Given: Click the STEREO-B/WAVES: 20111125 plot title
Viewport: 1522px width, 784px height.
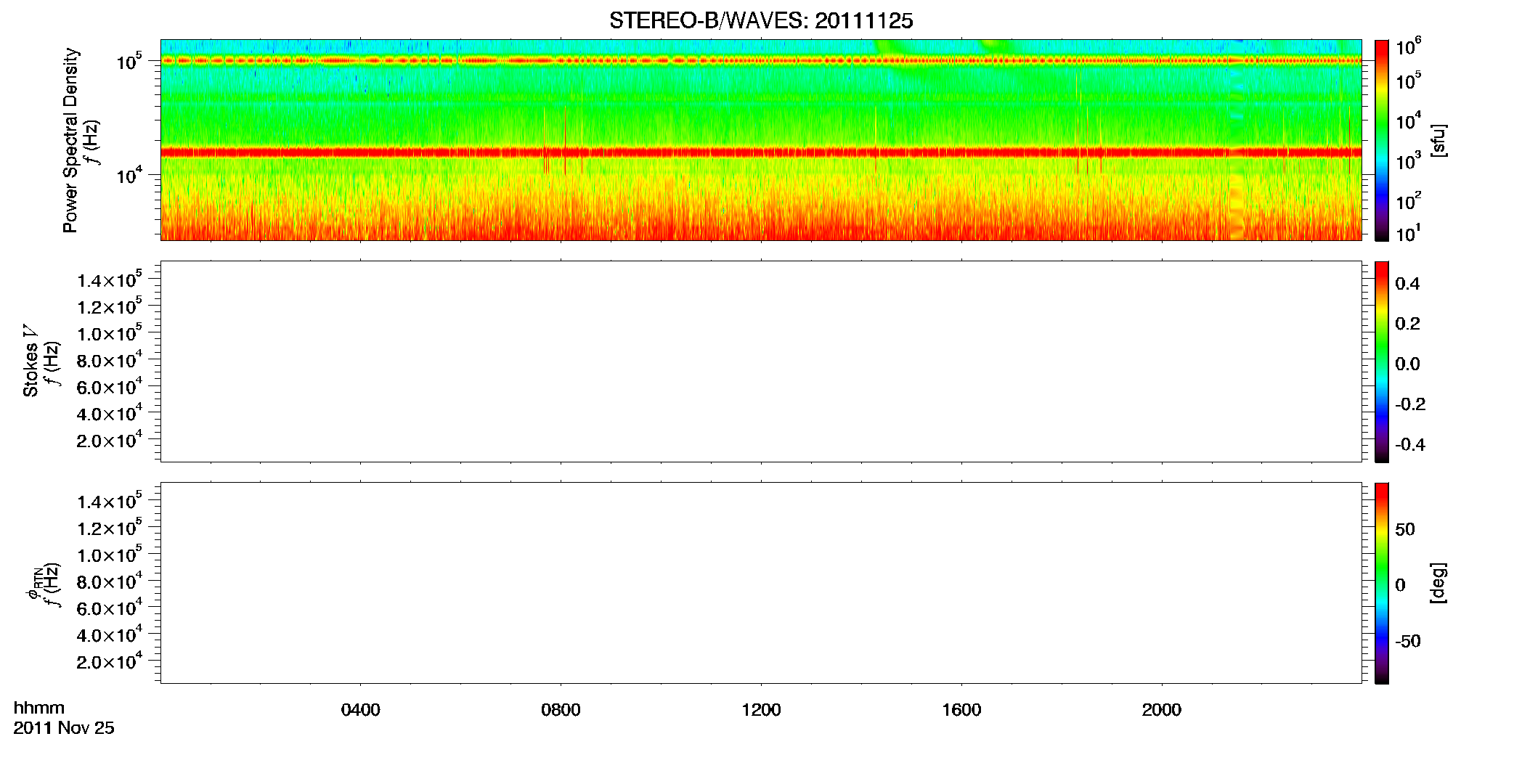Looking at the screenshot, I should [x=761, y=21].
